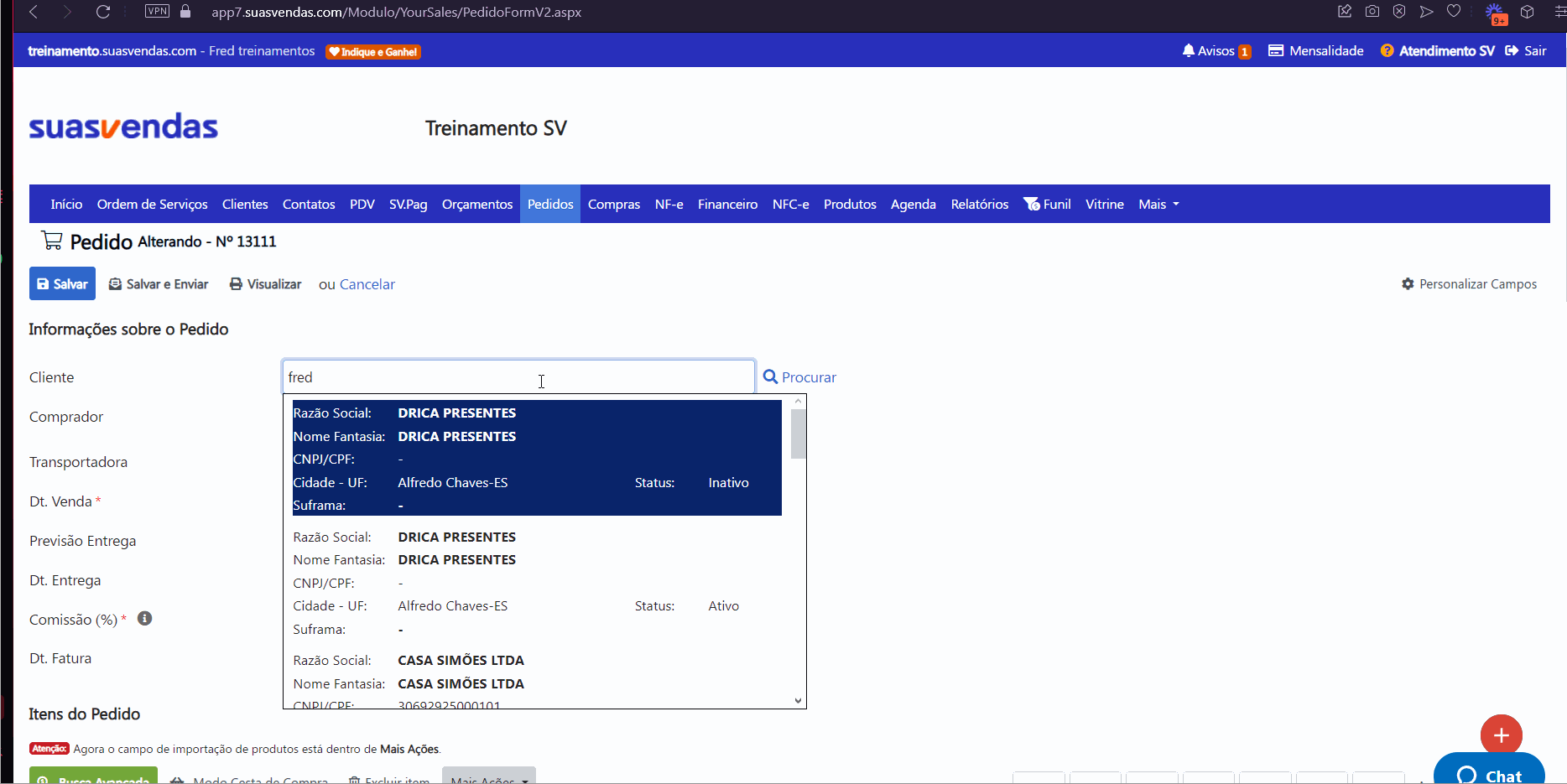
Task: Select the Ativo DRICA PRESENTES suggestion
Action: 537,583
